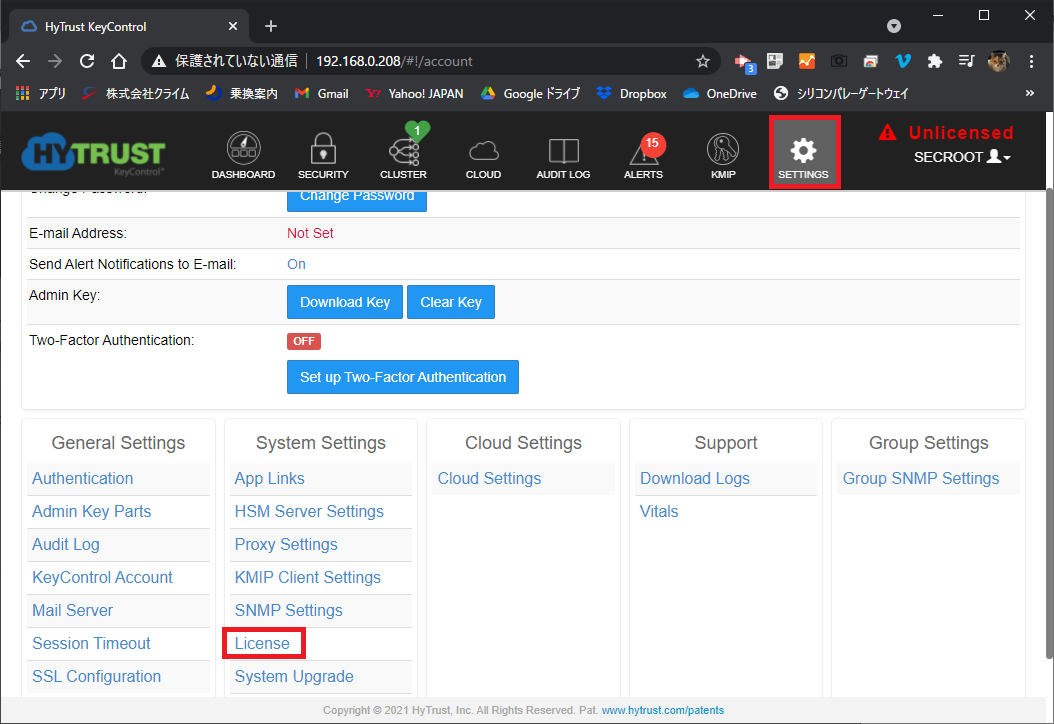Screen dimensions: 1054x724
Task: Click the Two-Factor Authentication OFF badge
Action: click(304, 341)
